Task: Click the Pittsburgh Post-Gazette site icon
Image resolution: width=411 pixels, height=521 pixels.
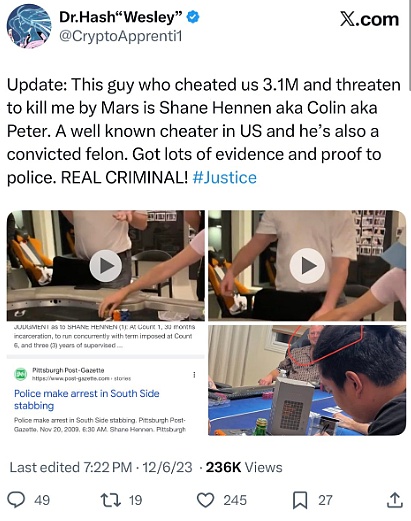Action: 21,374
